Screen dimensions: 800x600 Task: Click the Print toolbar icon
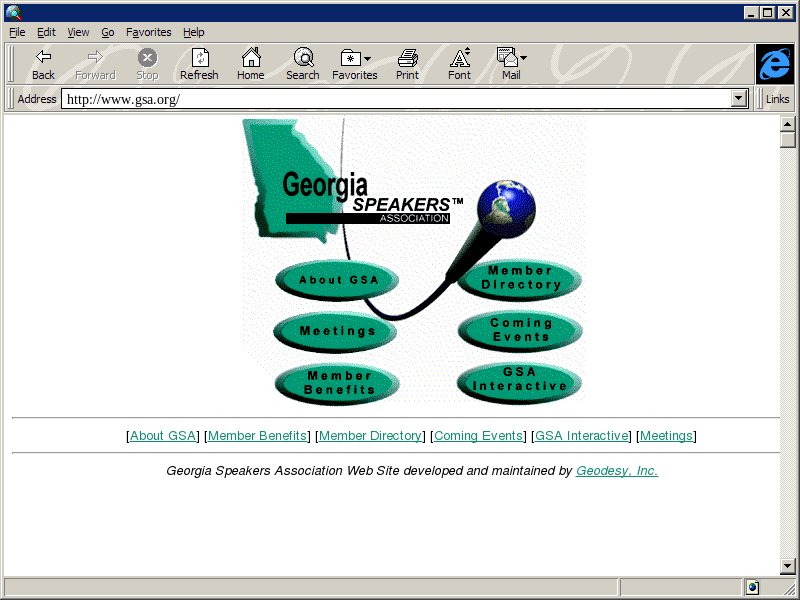(x=407, y=64)
